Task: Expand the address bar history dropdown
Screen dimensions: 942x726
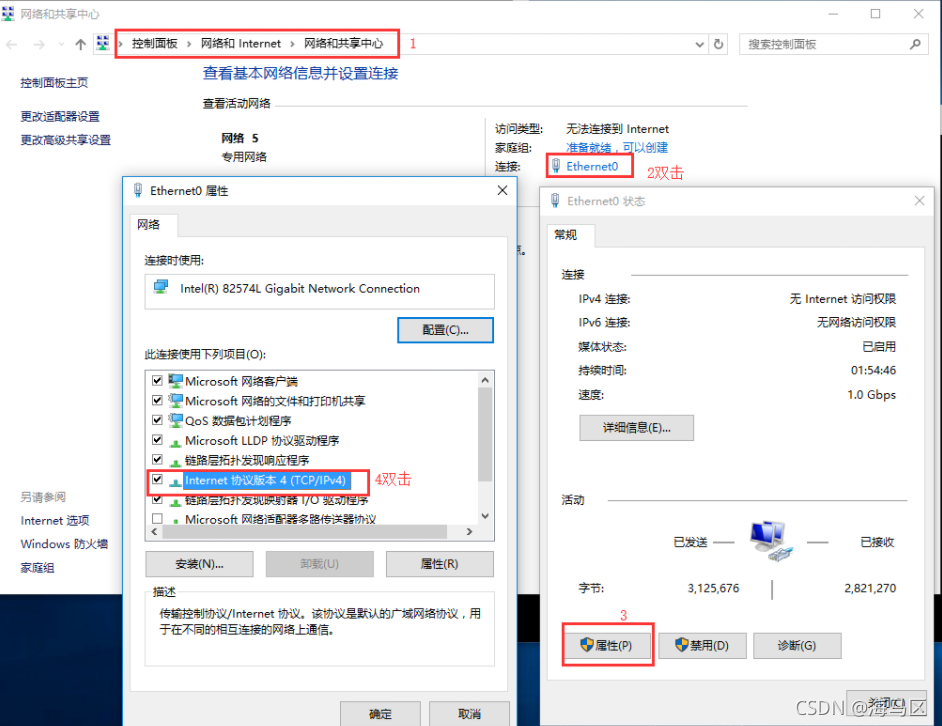Action: [699, 44]
